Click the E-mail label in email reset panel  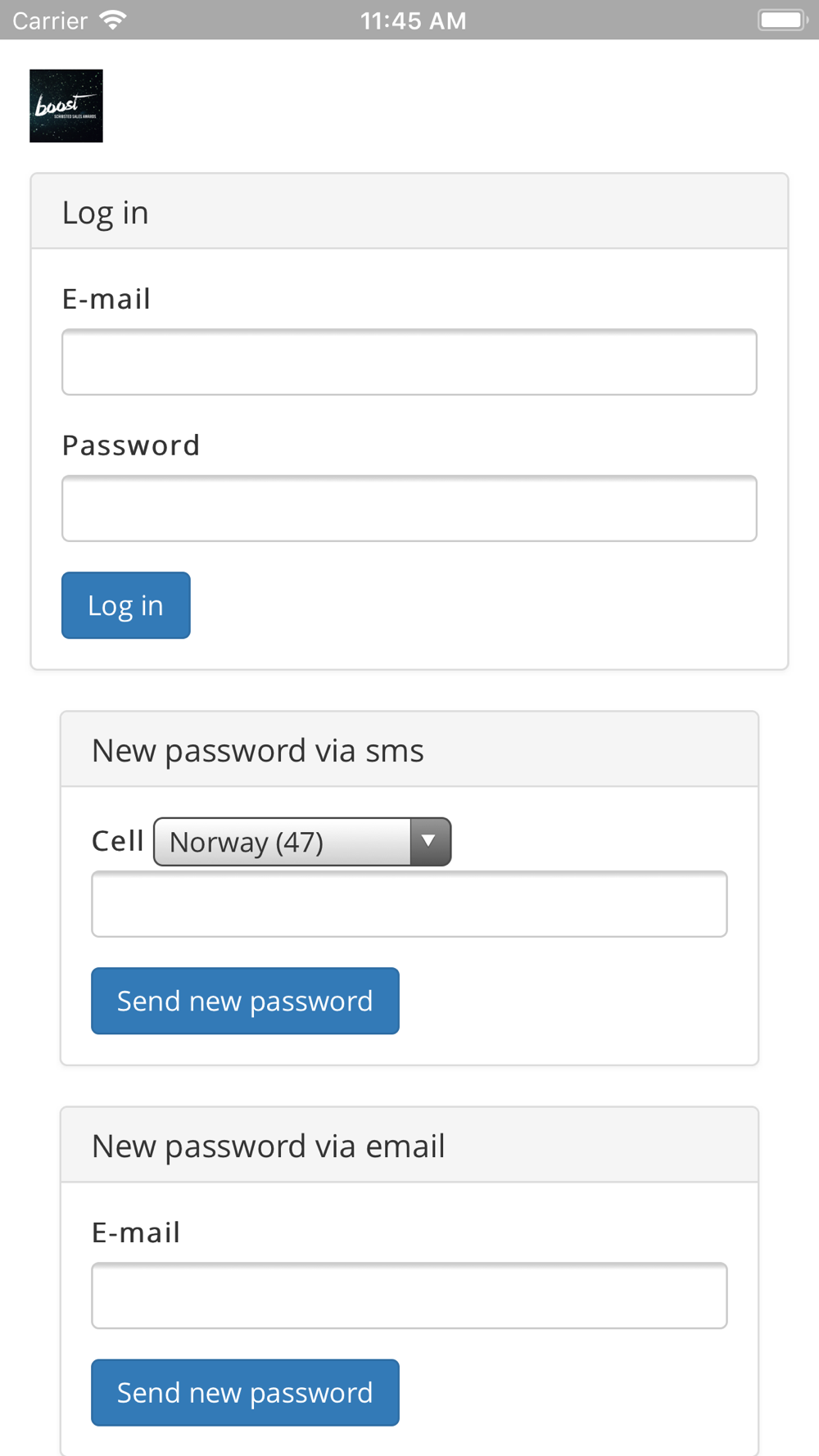click(x=136, y=1232)
